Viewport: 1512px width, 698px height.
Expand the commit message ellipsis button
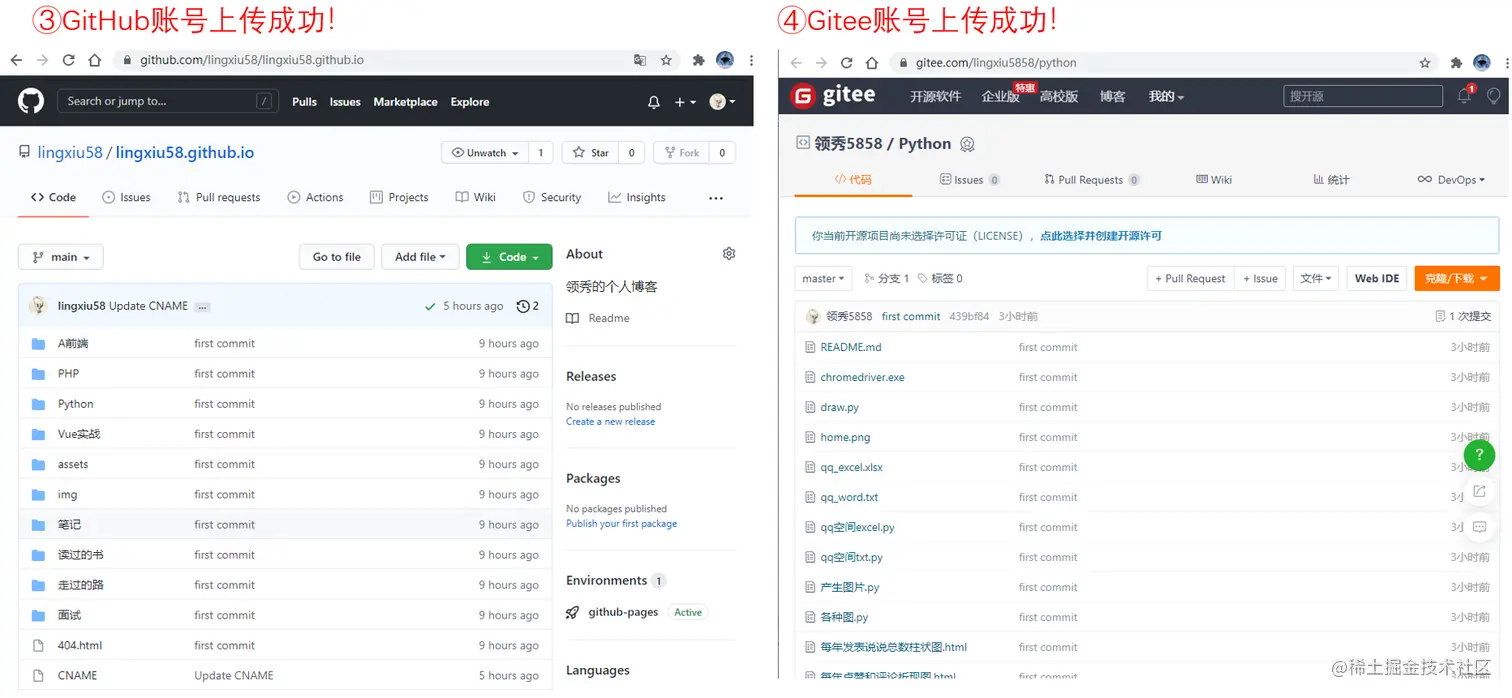click(202, 307)
